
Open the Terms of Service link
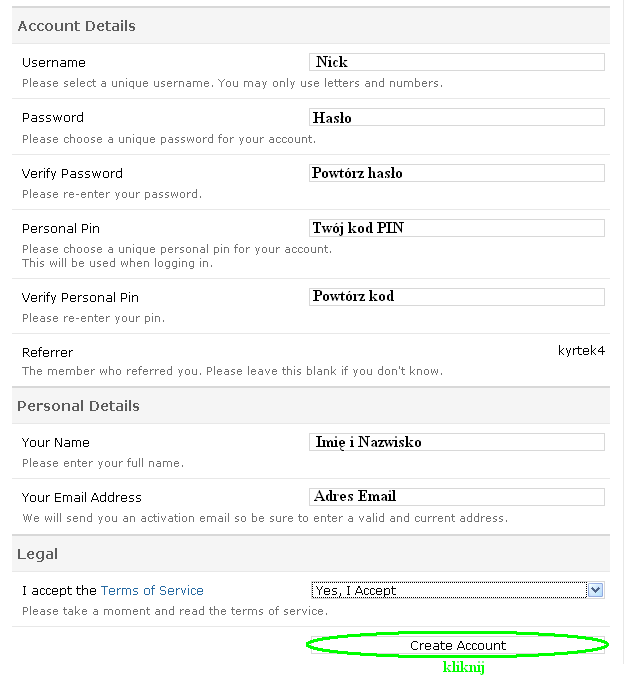click(152, 591)
